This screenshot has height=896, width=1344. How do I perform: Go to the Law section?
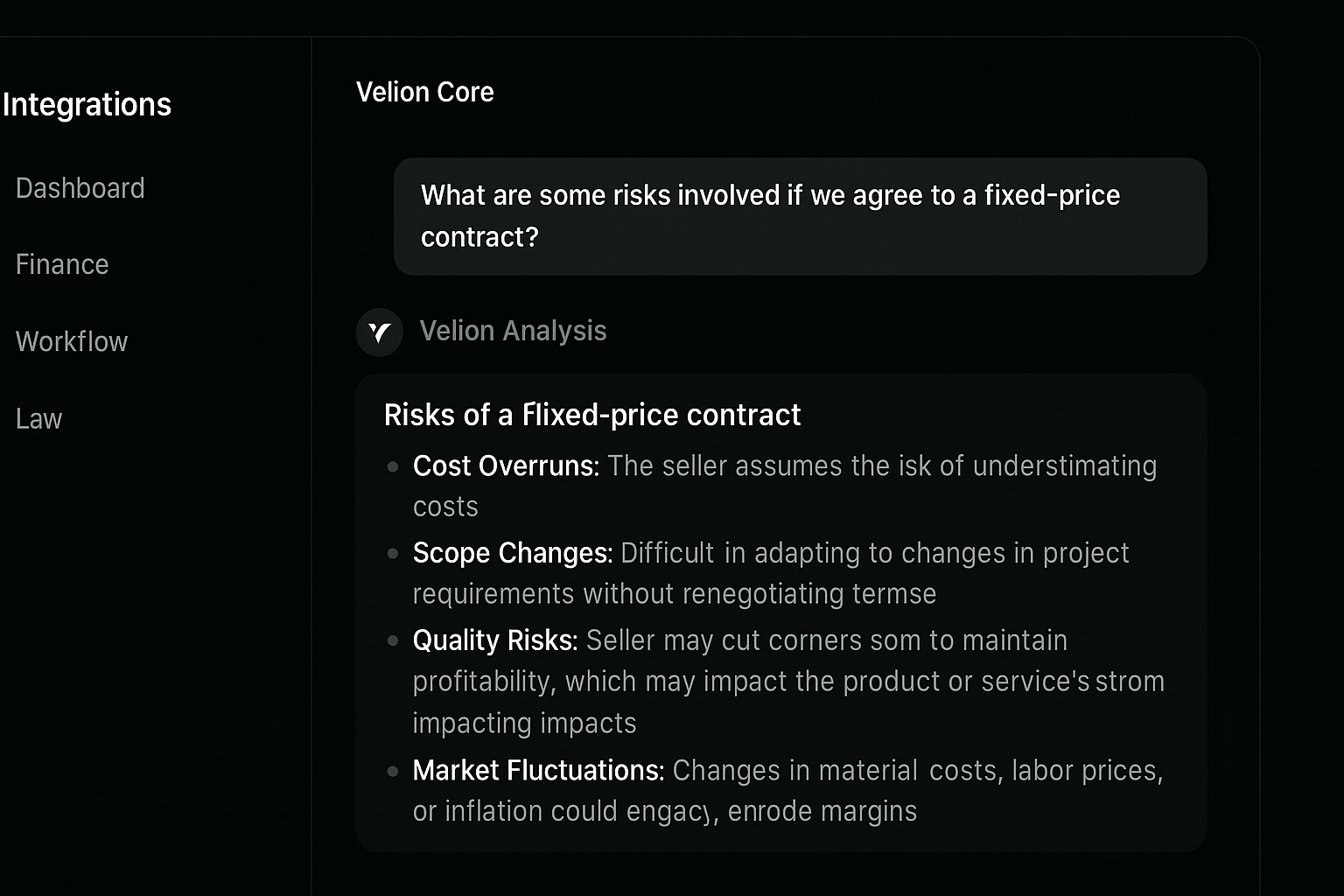39,418
